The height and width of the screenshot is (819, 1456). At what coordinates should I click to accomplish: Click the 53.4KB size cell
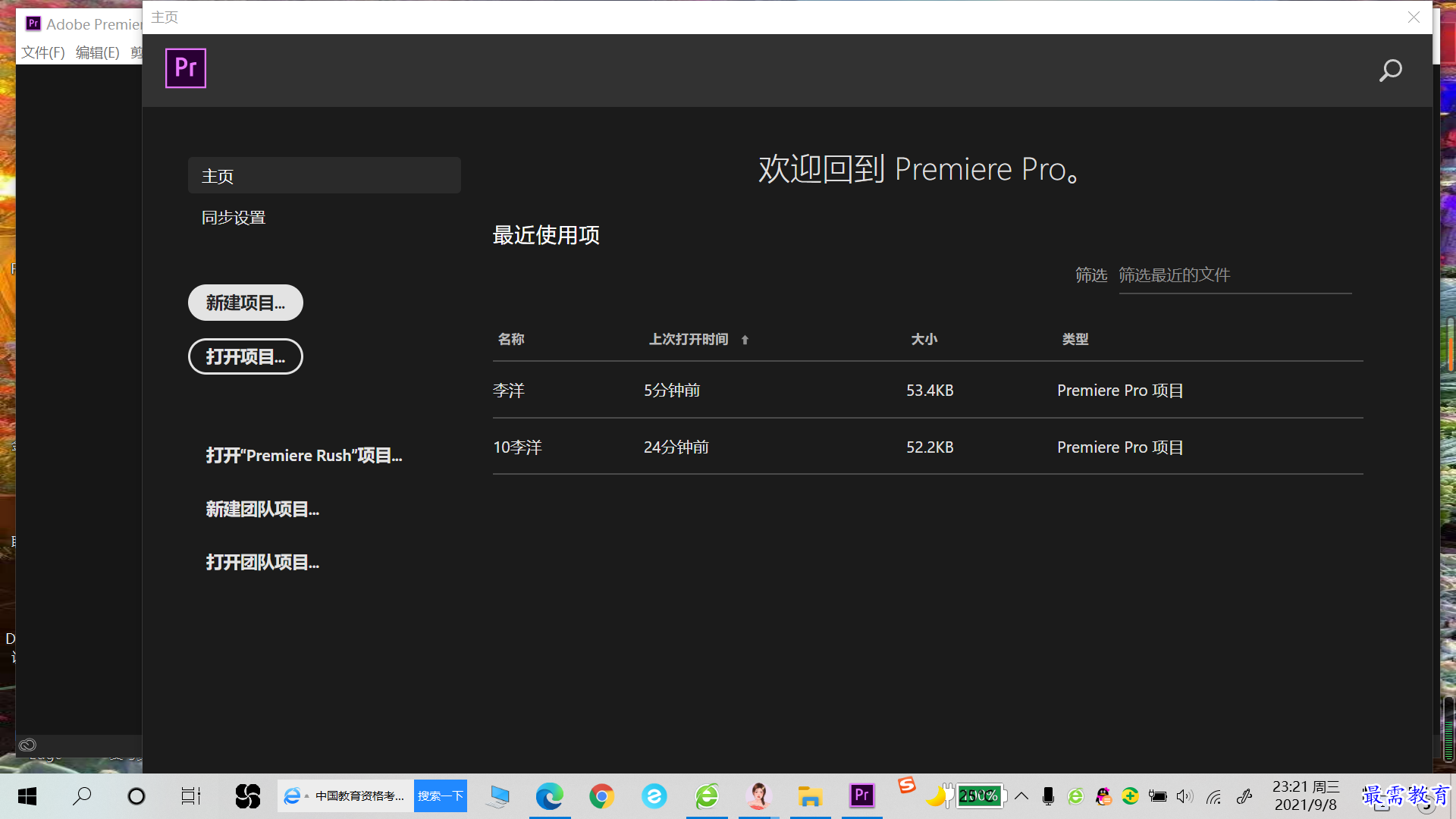click(930, 391)
